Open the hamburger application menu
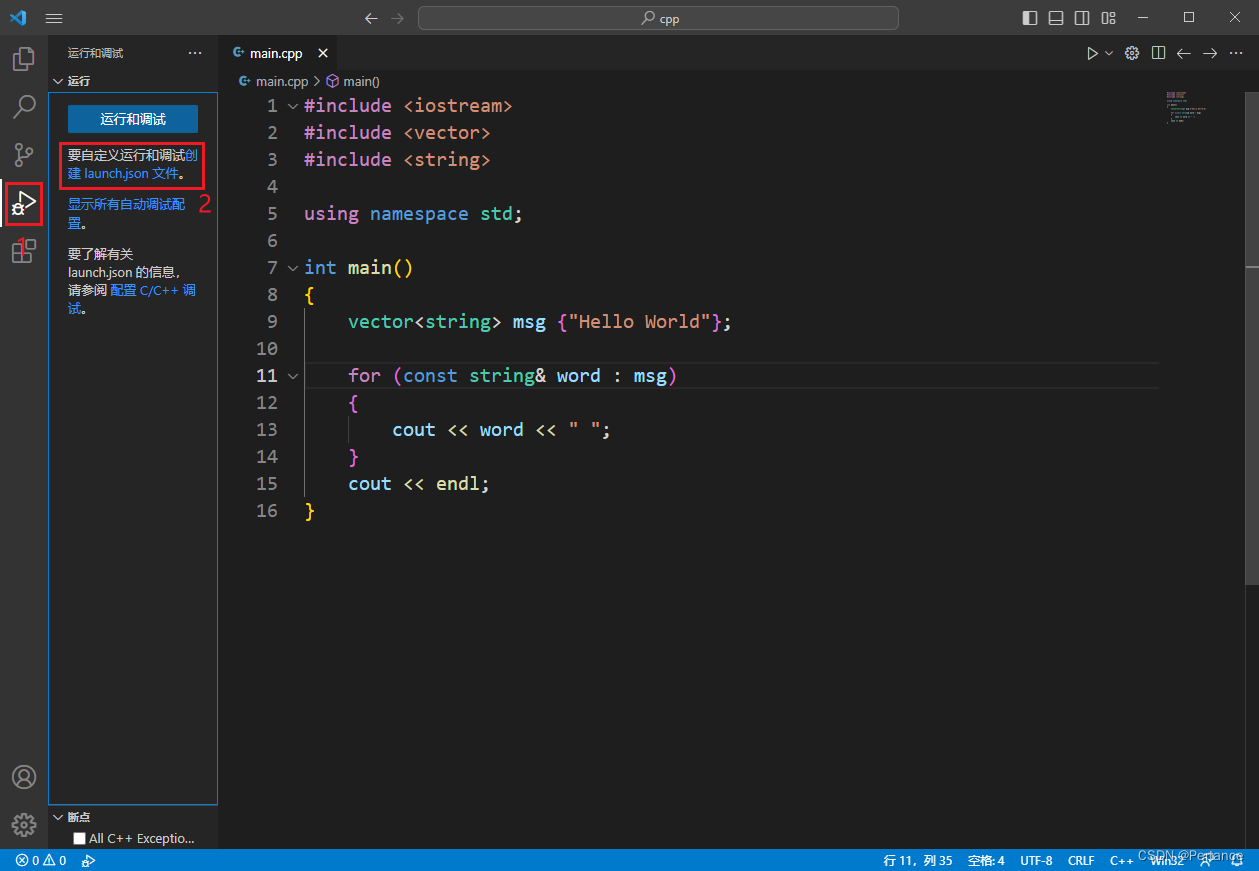1259x871 pixels. click(x=54, y=18)
